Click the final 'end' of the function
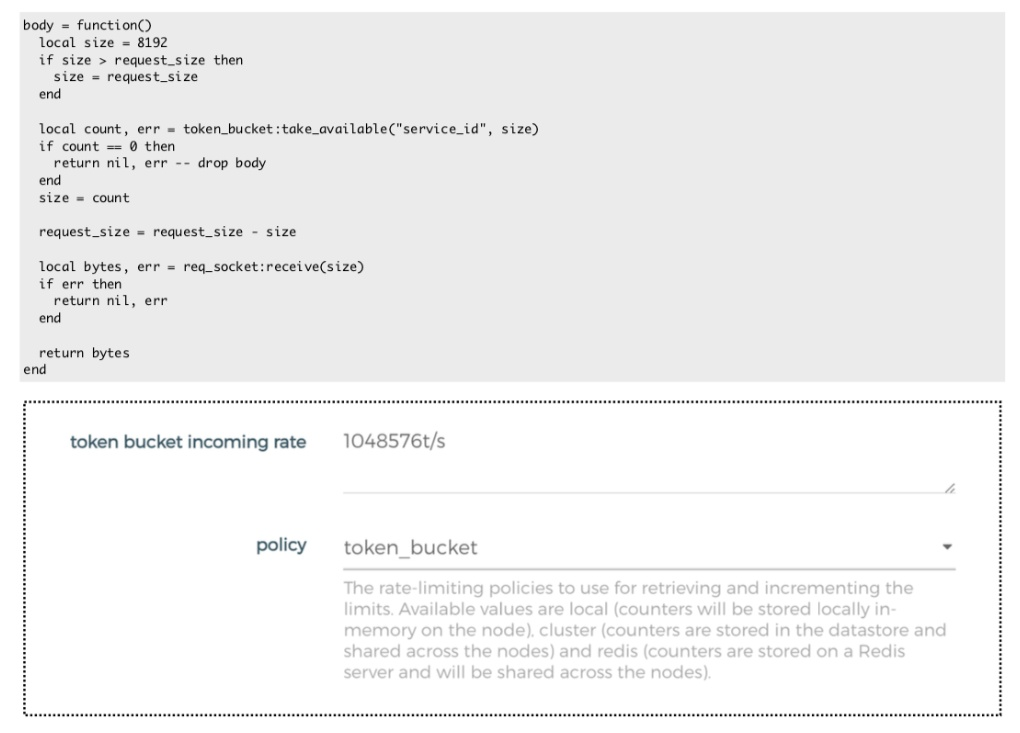This screenshot has width=1020, height=733. pyautogui.click(x=34, y=370)
